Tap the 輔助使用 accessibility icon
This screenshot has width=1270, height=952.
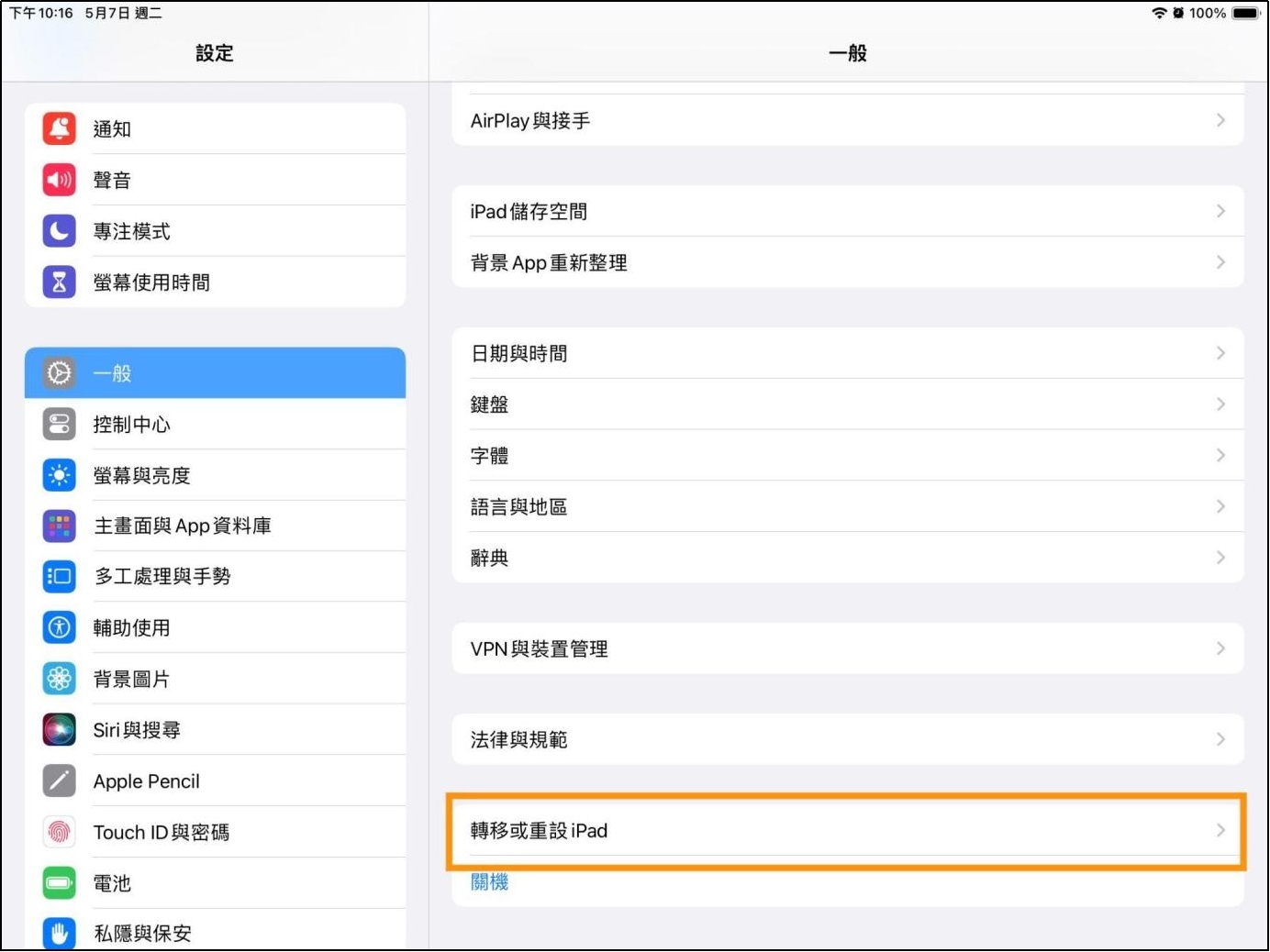pyautogui.click(x=60, y=628)
